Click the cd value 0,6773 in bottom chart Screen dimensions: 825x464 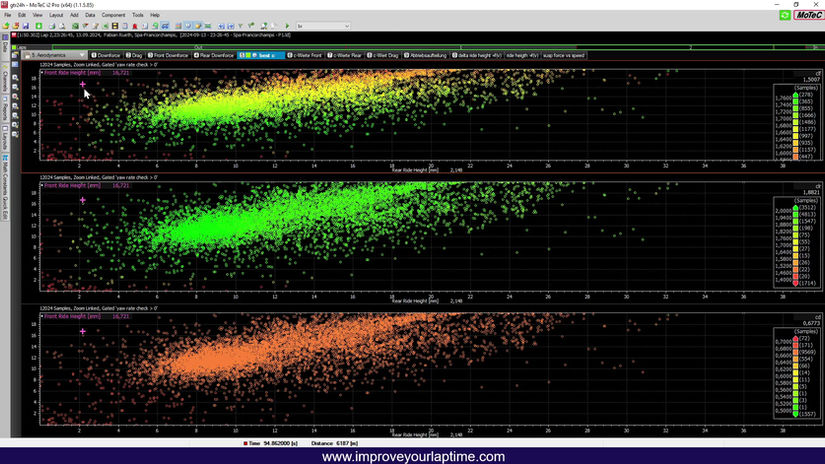point(811,324)
